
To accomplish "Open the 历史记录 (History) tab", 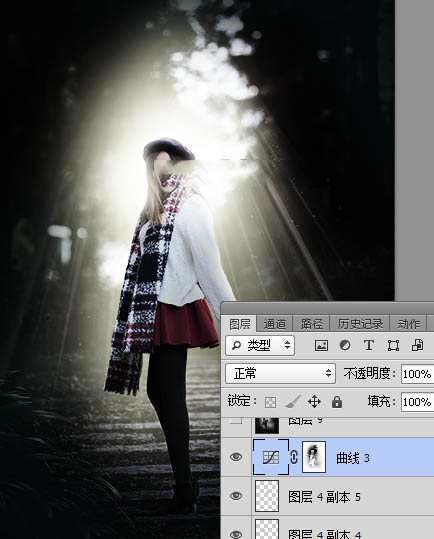I will (x=360, y=324).
